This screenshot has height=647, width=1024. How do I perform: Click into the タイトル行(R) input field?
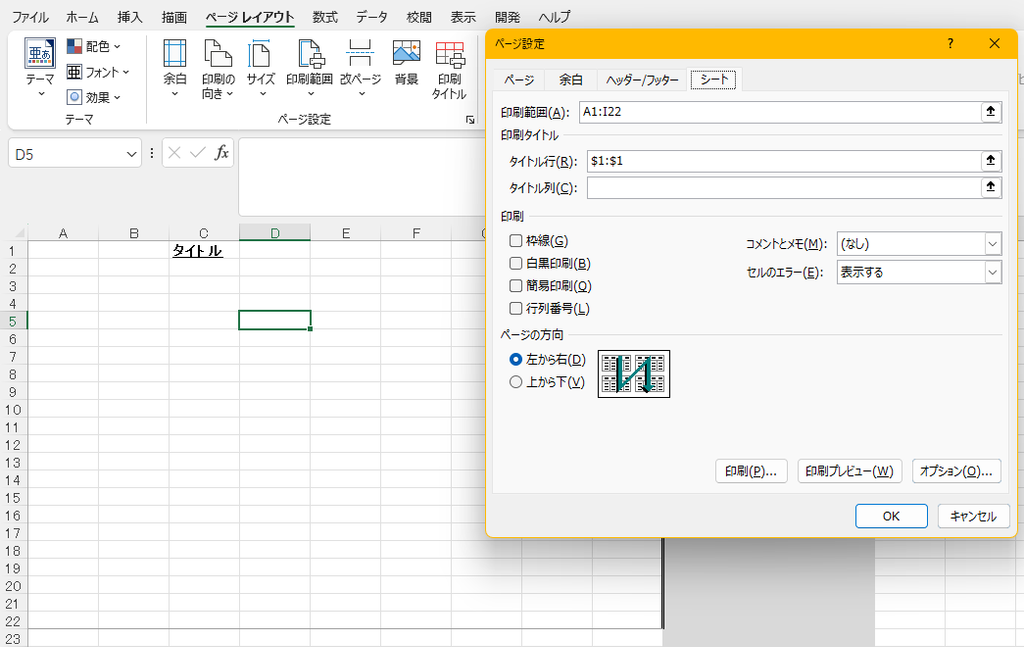pos(784,161)
